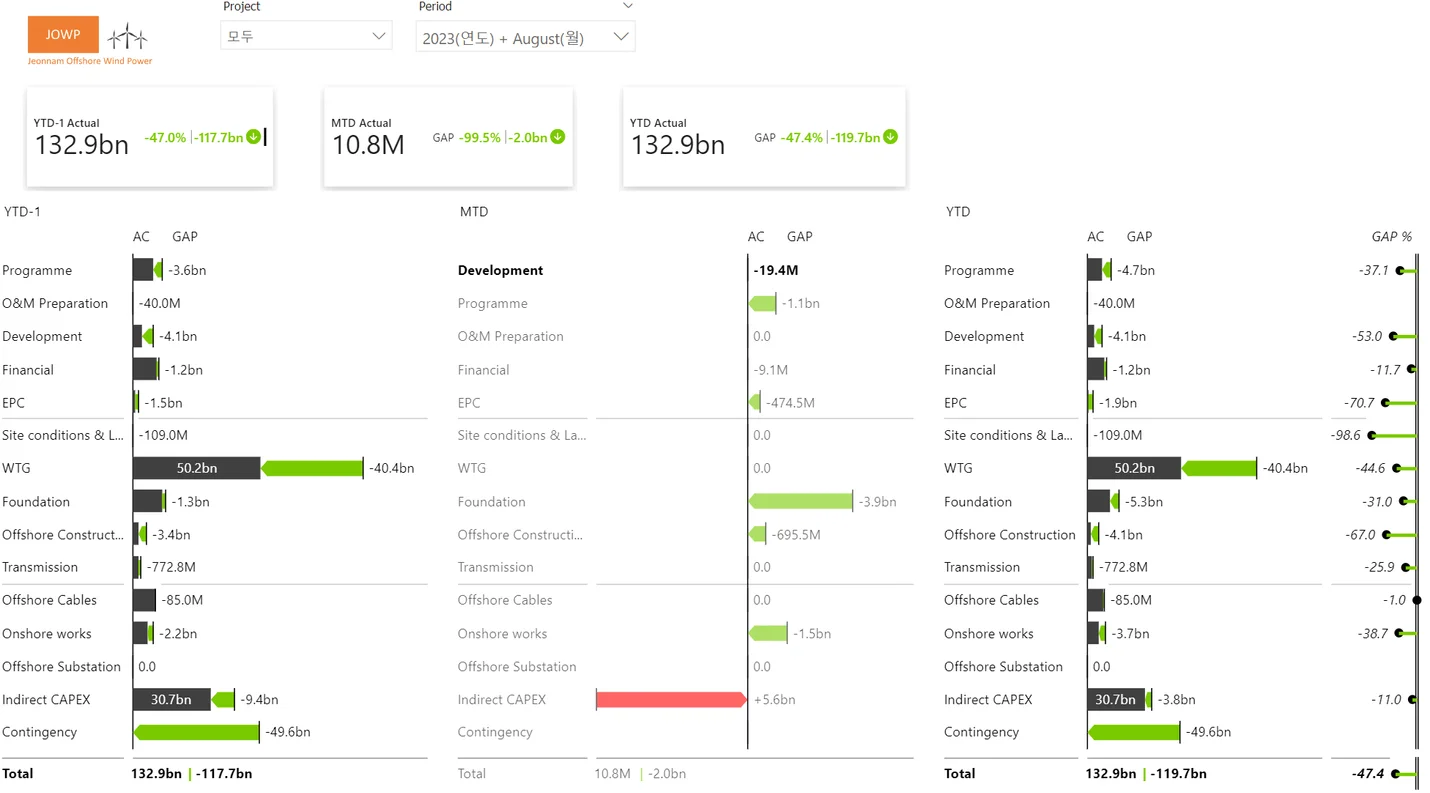Click the -1.0 Offshore Cables GAP % point
Viewport: 1430px width, 793px height.
(1416, 600)
